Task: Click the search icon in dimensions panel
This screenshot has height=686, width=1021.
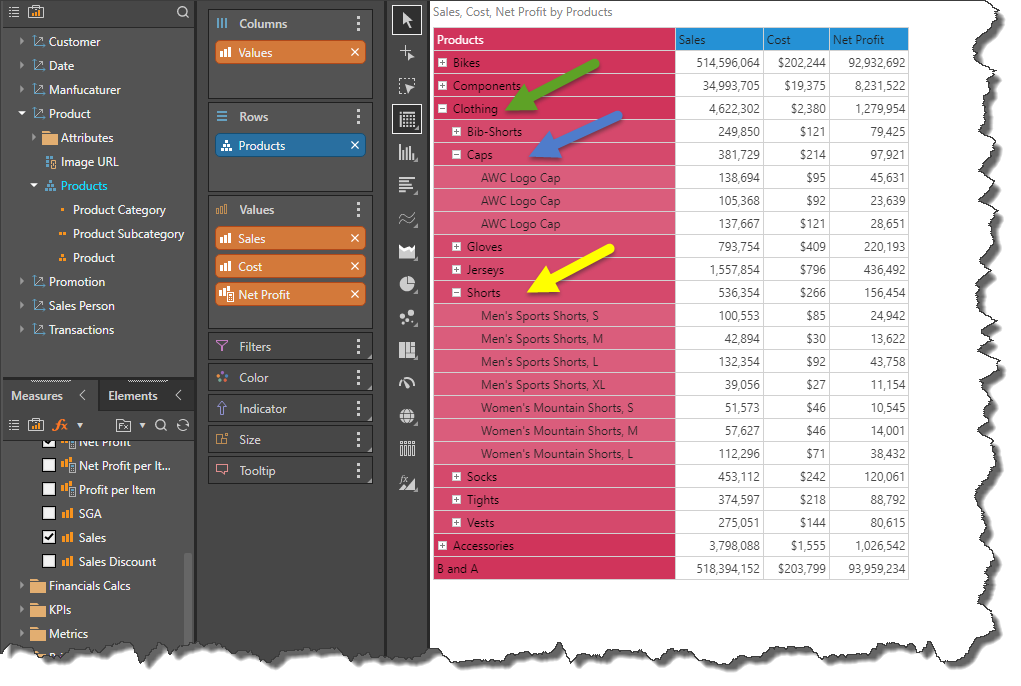Action: coord(182,12)
